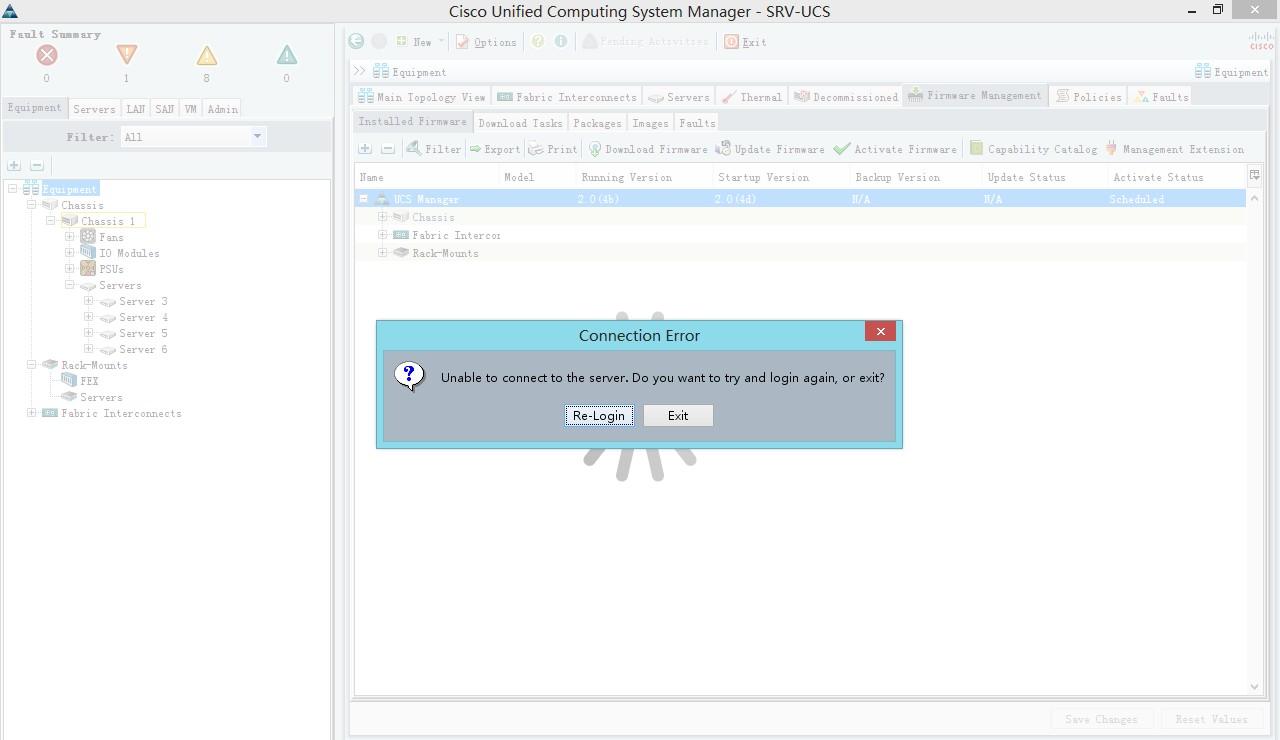This screenshot has height=740, width=1280.
Task: Select Server 4 in the tree
Action: [143, 317]
